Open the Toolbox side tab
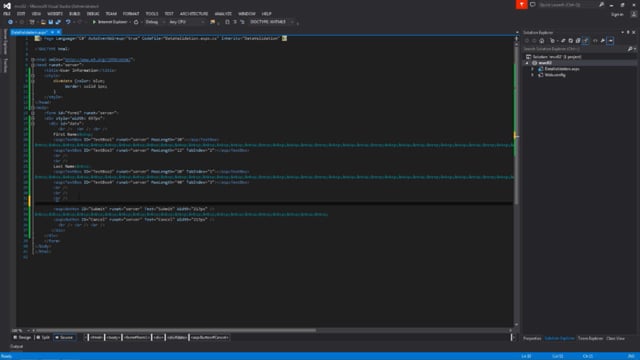This screenshot has height=360, width=640. 5,65
